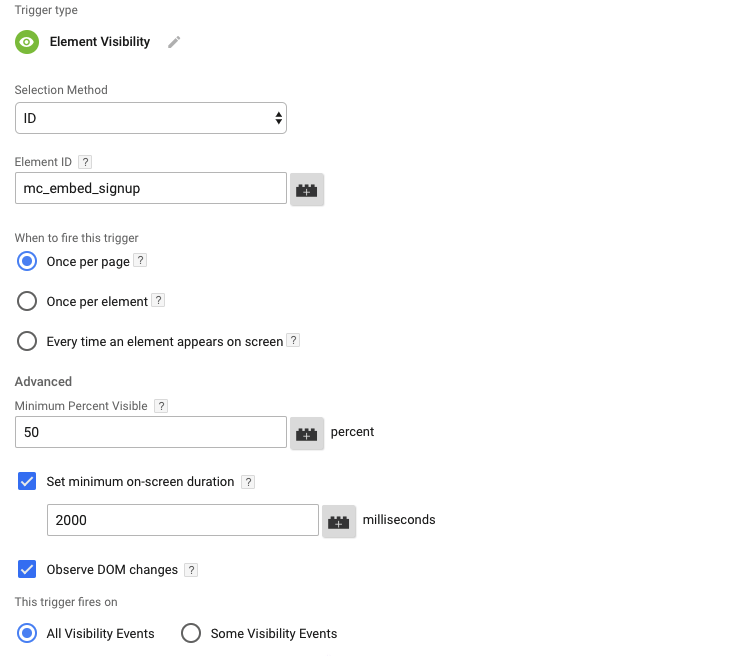
Task: Insert variable next to Element ID field
Action: pos(307,189)
